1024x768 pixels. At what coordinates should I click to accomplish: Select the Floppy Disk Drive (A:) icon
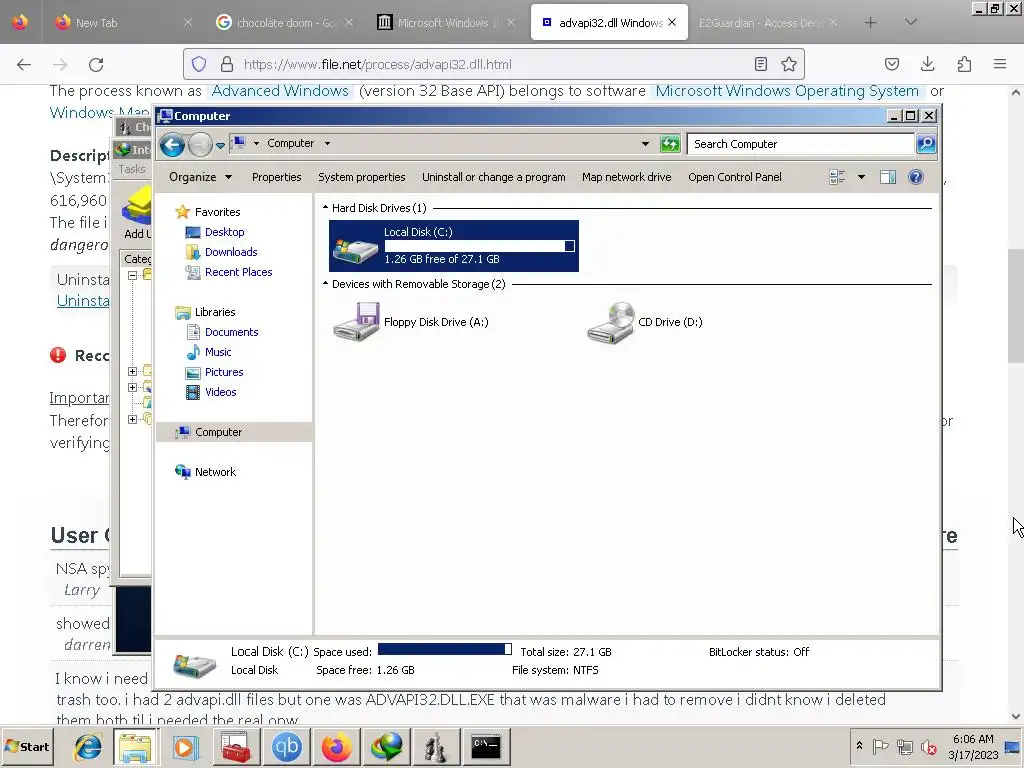357,321
